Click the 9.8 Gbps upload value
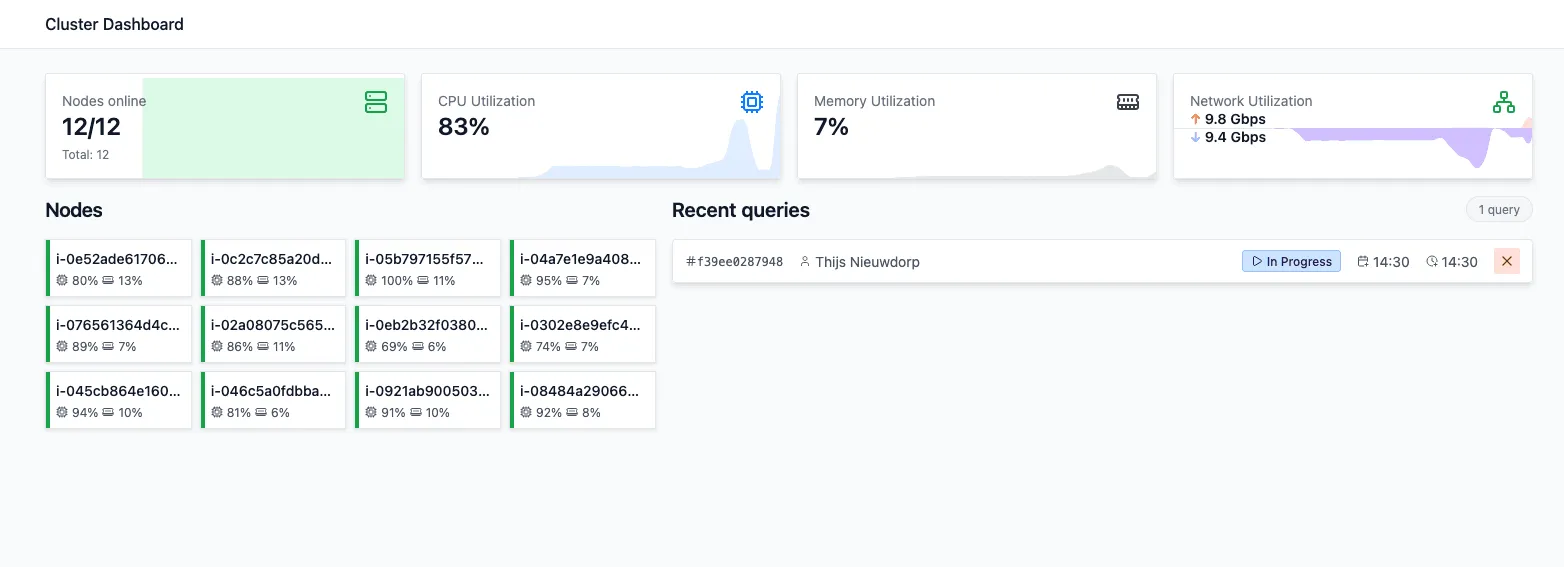1564x567 pixels. tap(1235, 119)
